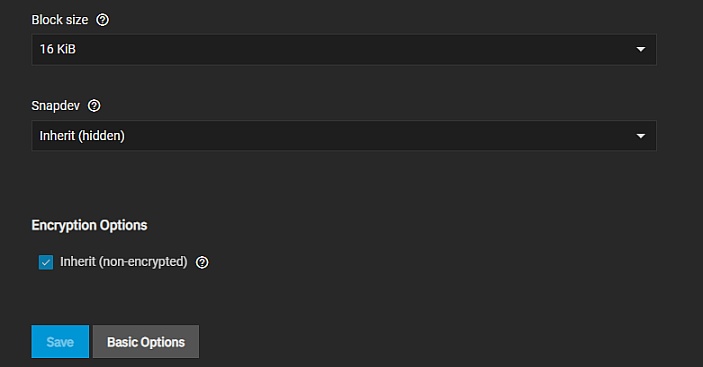Image resolution: width=703 pixels, height=367 pixels.
Task: Expand the Block size combo box
Action: pyautogui.click(x=344, y=49)
